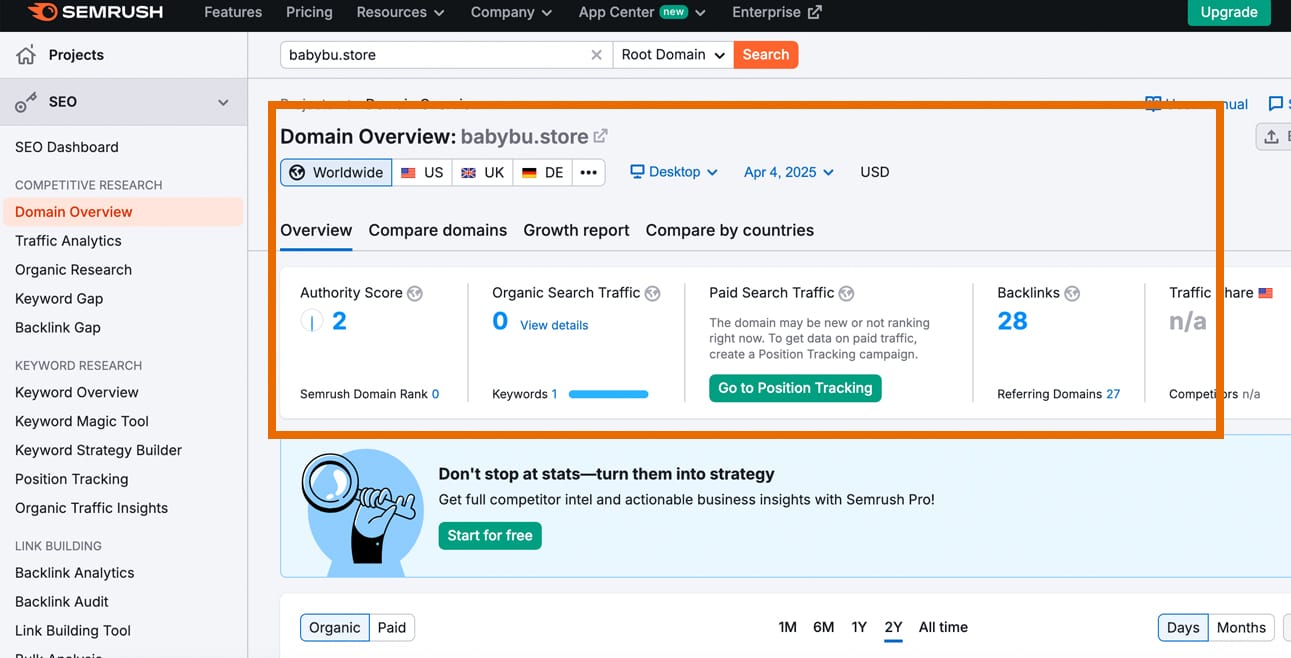
Task: Open SEO Dashboard in sidebar
Action: [x=67, y=147]
